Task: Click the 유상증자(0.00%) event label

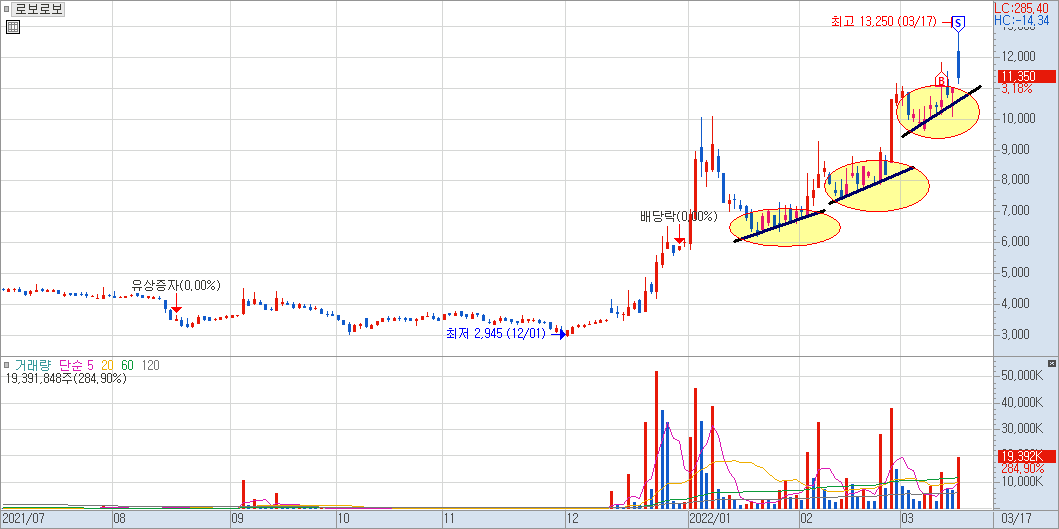Action: tap(176, 285)
